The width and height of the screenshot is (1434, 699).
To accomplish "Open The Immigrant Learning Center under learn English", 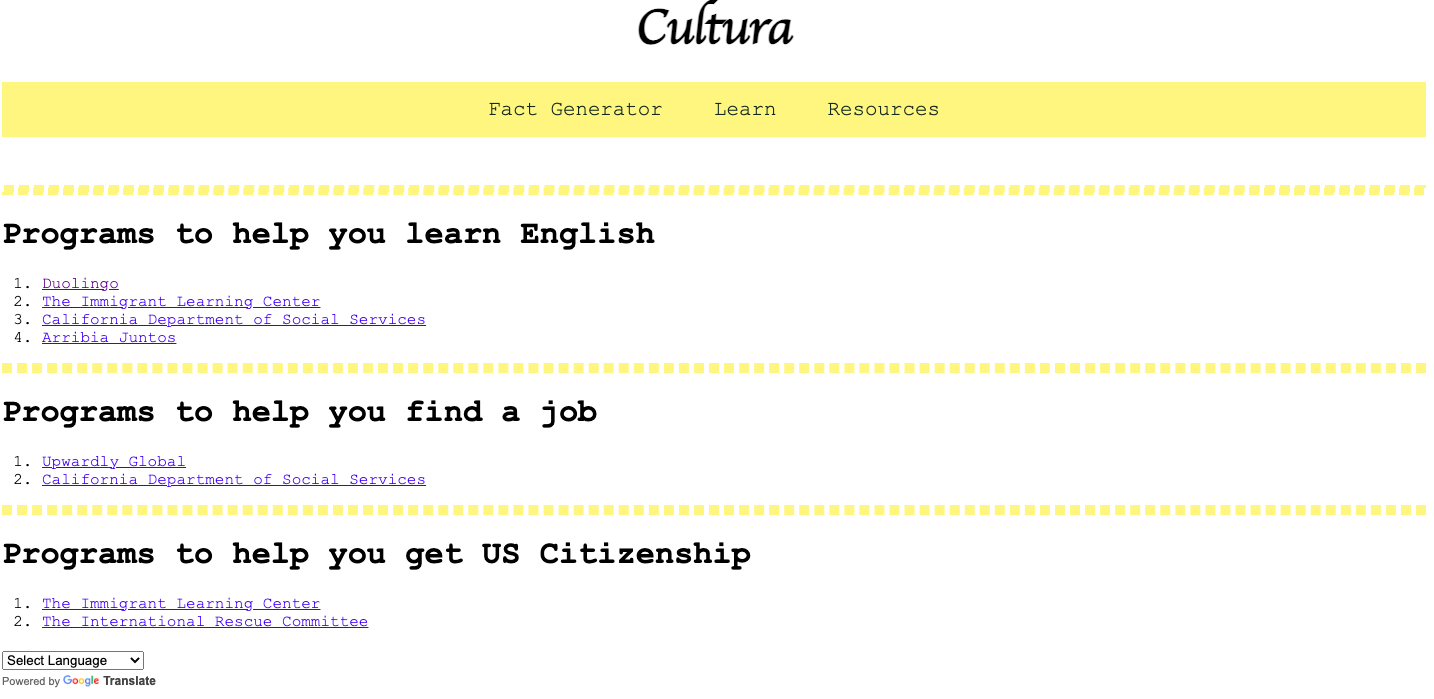I will pyautogui.click(x=181, y=302).
